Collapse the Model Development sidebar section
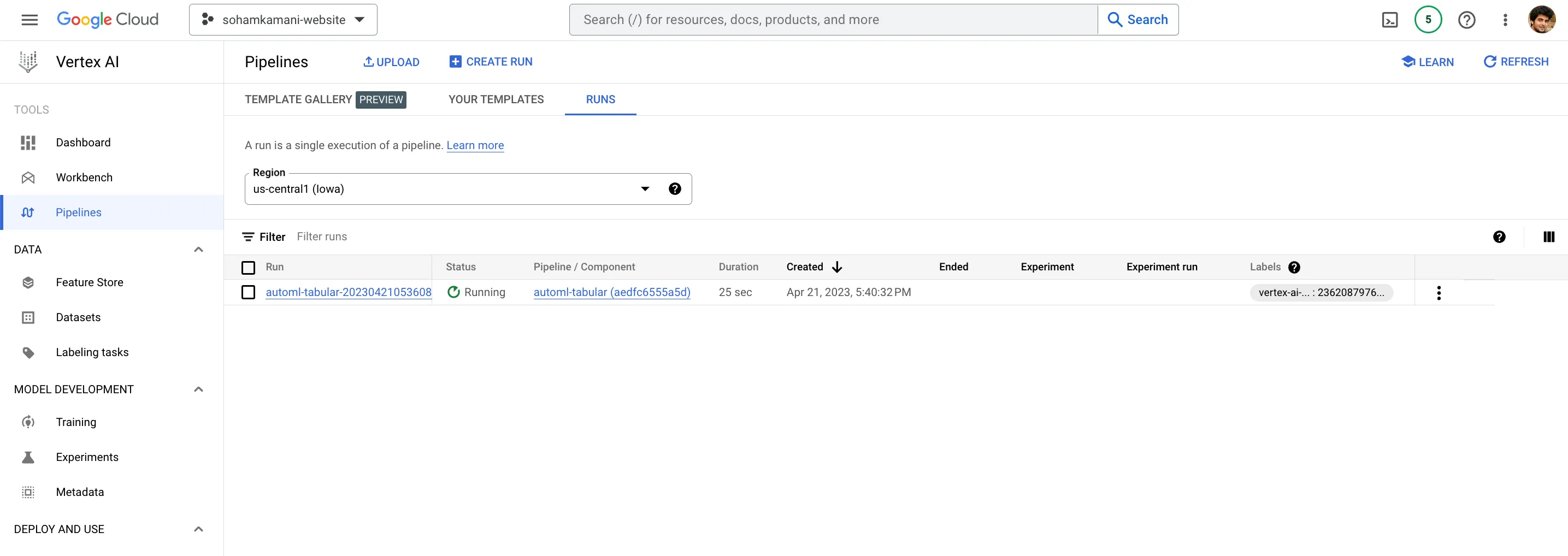Image resolution: width=1568 pixels, height=556 pixels. [x=198, y=389]
